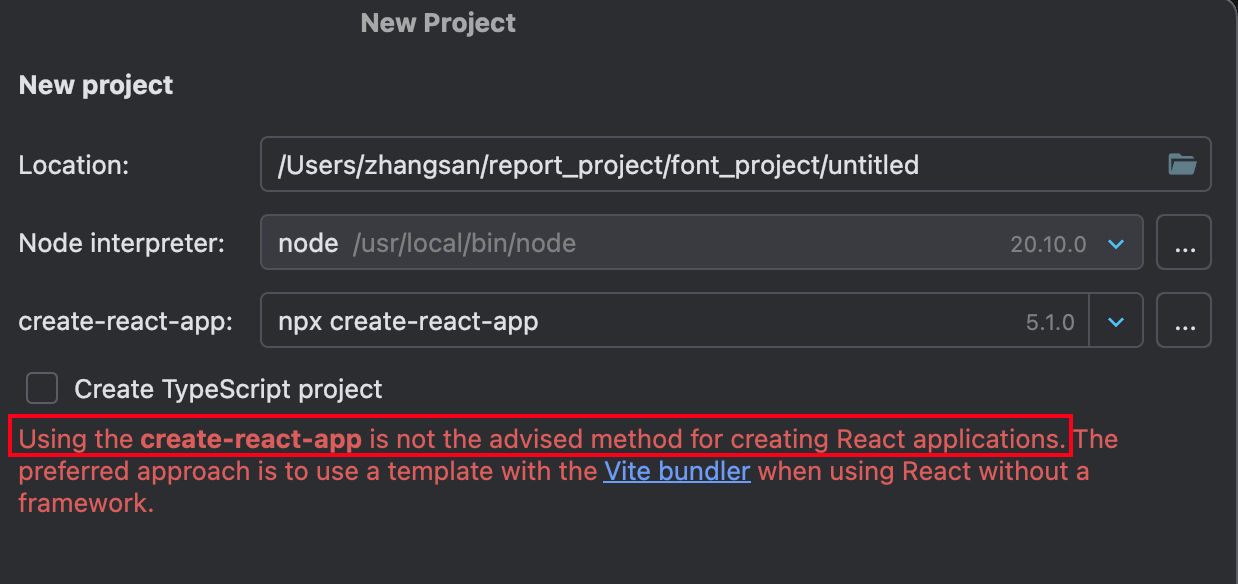
Task: Click the "Node interpreter:" label
Action: pyautogui.click(x=122, y=243)
